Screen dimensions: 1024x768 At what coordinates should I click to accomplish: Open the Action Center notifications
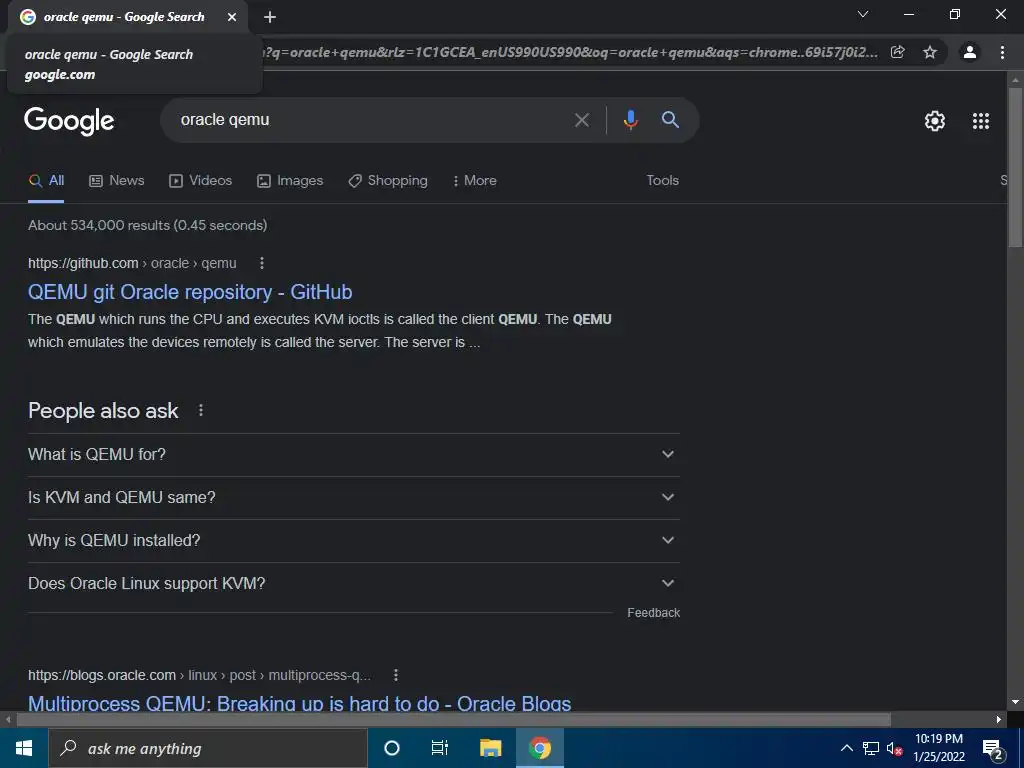pos(993,750)
